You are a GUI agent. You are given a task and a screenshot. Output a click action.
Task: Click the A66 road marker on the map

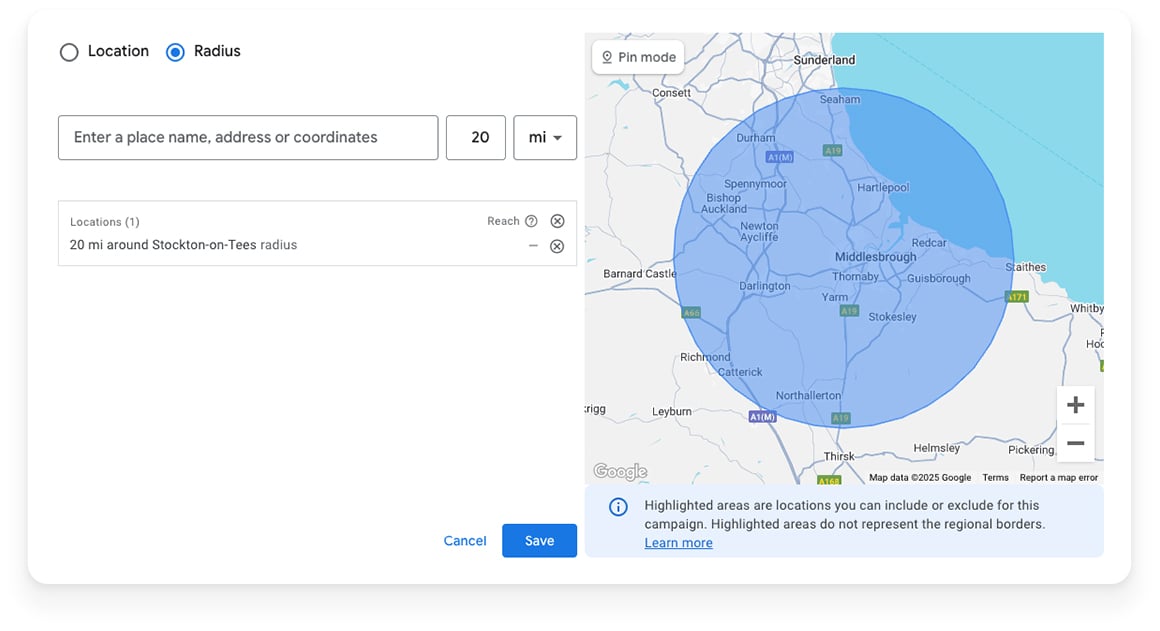[x=690, y=313]
